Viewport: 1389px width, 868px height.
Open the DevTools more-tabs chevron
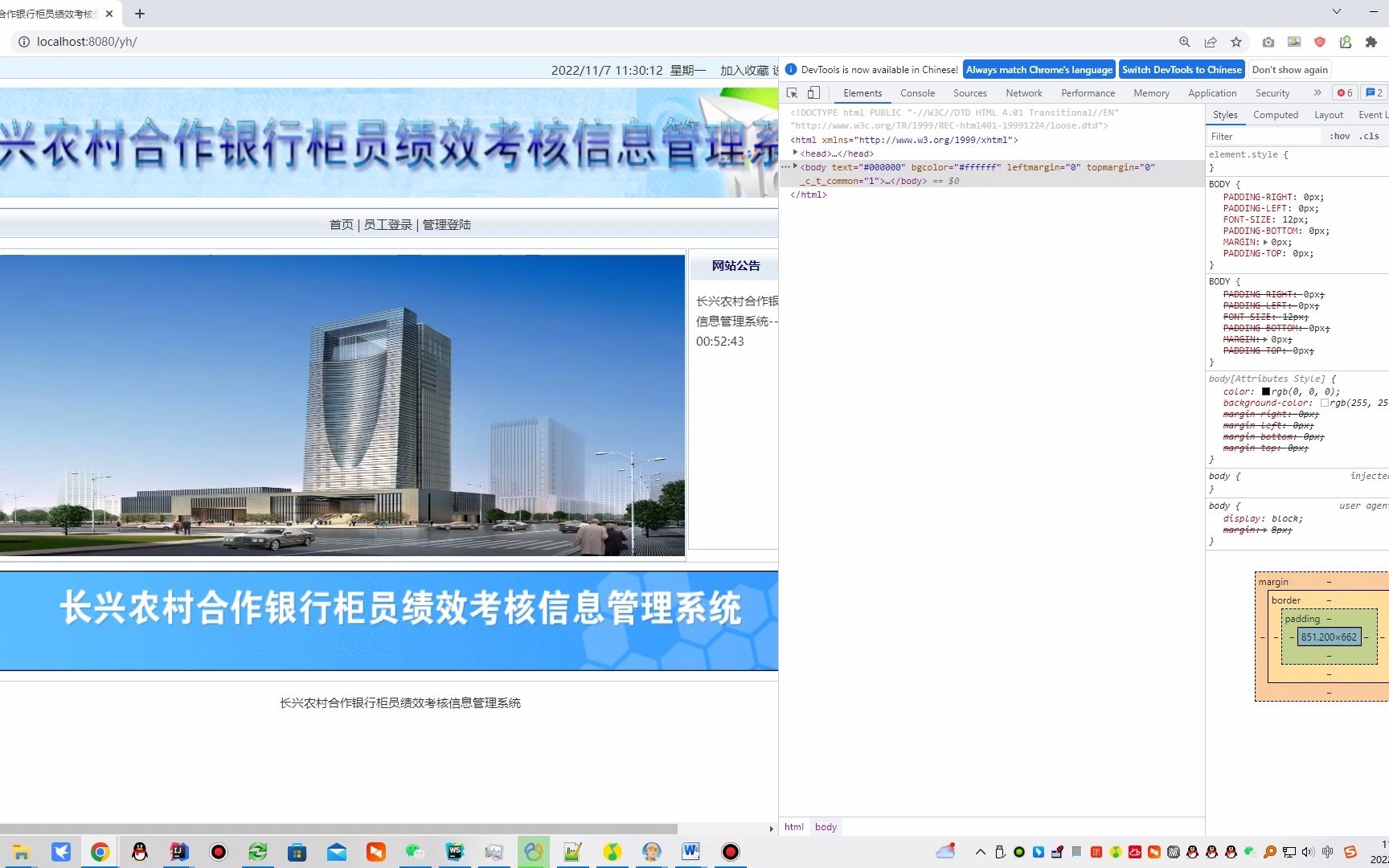(1317, 92)
